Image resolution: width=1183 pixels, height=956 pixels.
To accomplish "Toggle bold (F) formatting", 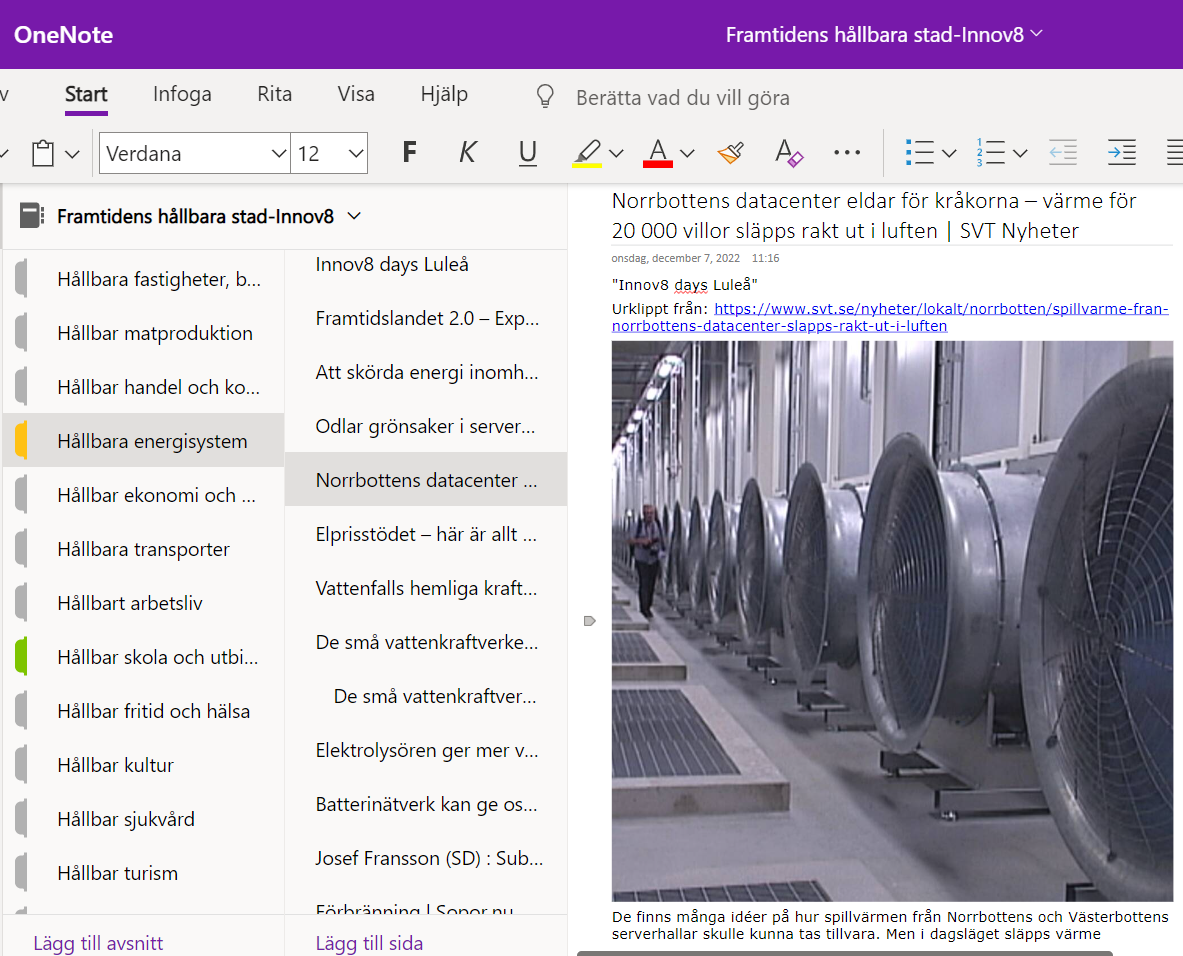I will [x=409, y=152].
